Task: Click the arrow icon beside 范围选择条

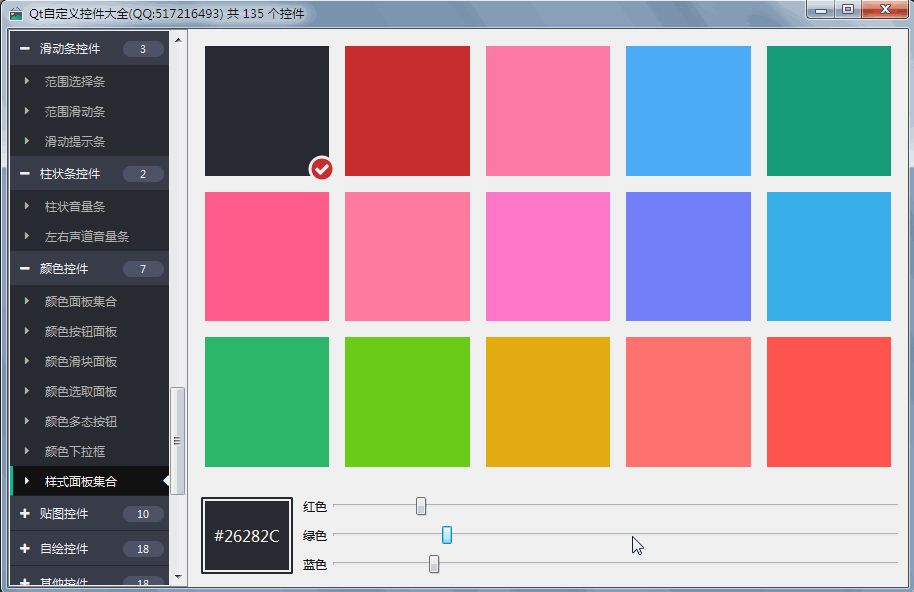Action: pos(27,81)
